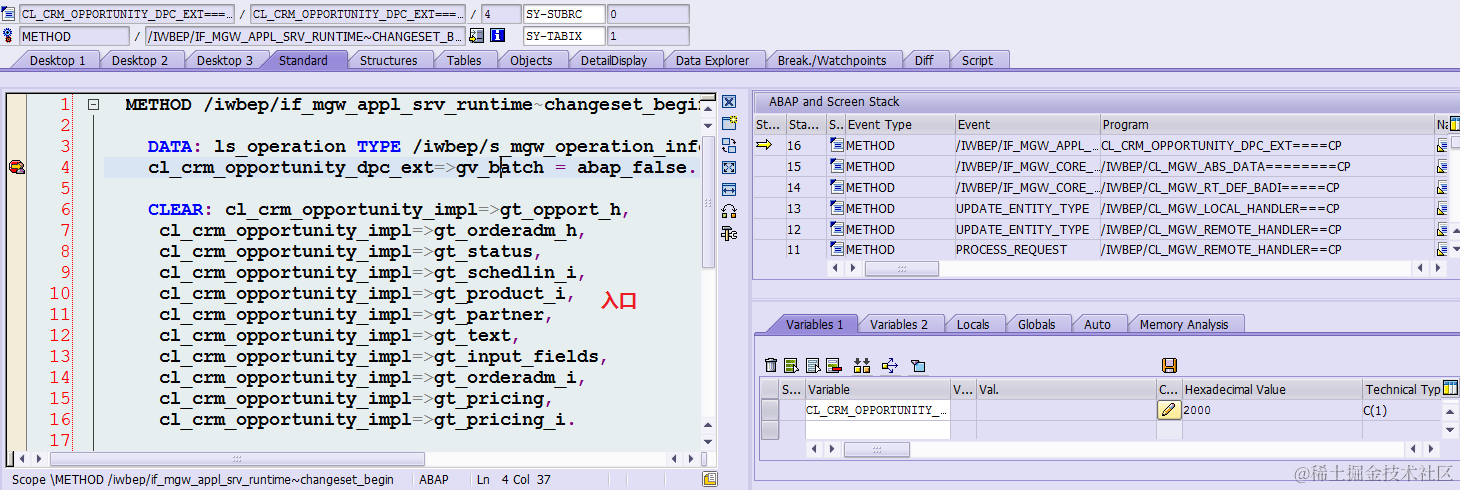Switch to the Desktop 1 tab
This screenshot has height=490, width=1460.
(x=57, y=60)
